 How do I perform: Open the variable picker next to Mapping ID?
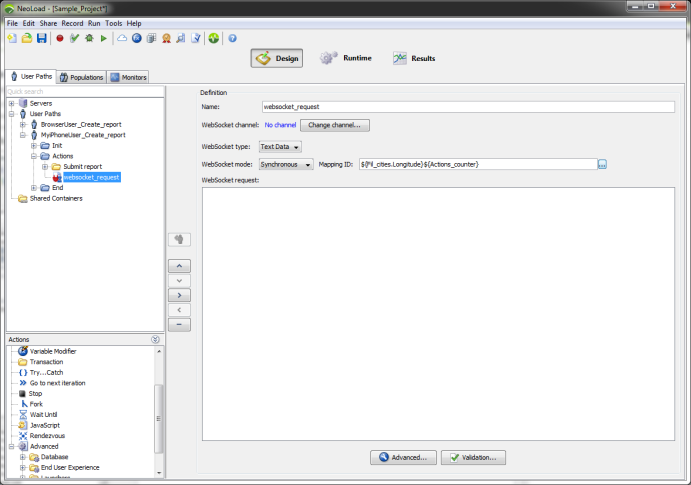click(x=602, y=164)
